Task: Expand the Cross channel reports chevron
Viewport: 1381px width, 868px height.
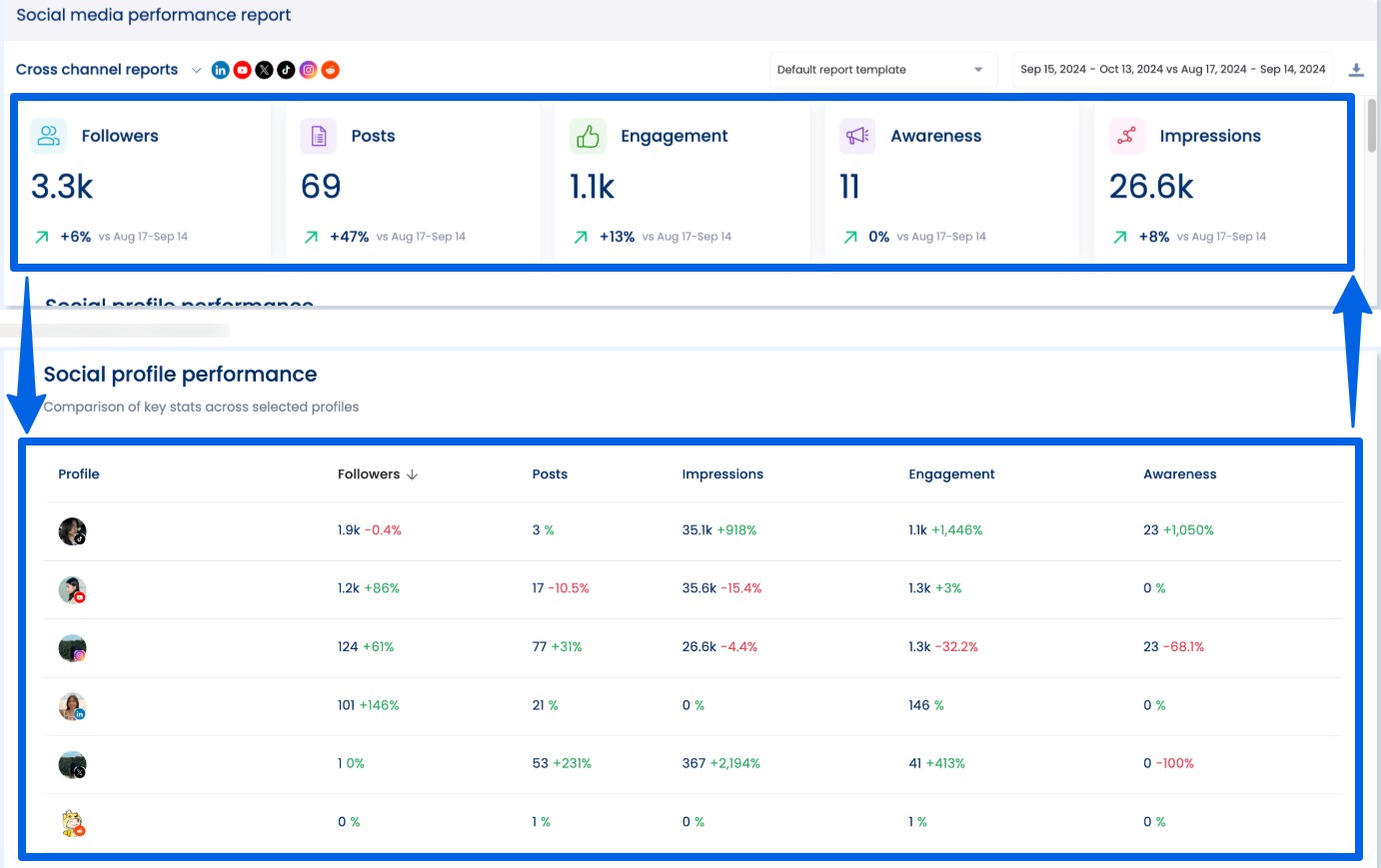Action: coord(197,70)
